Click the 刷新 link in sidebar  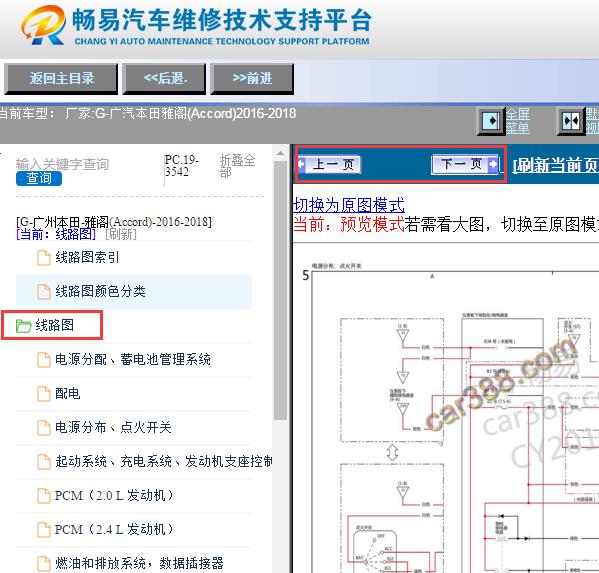[120, 234]
